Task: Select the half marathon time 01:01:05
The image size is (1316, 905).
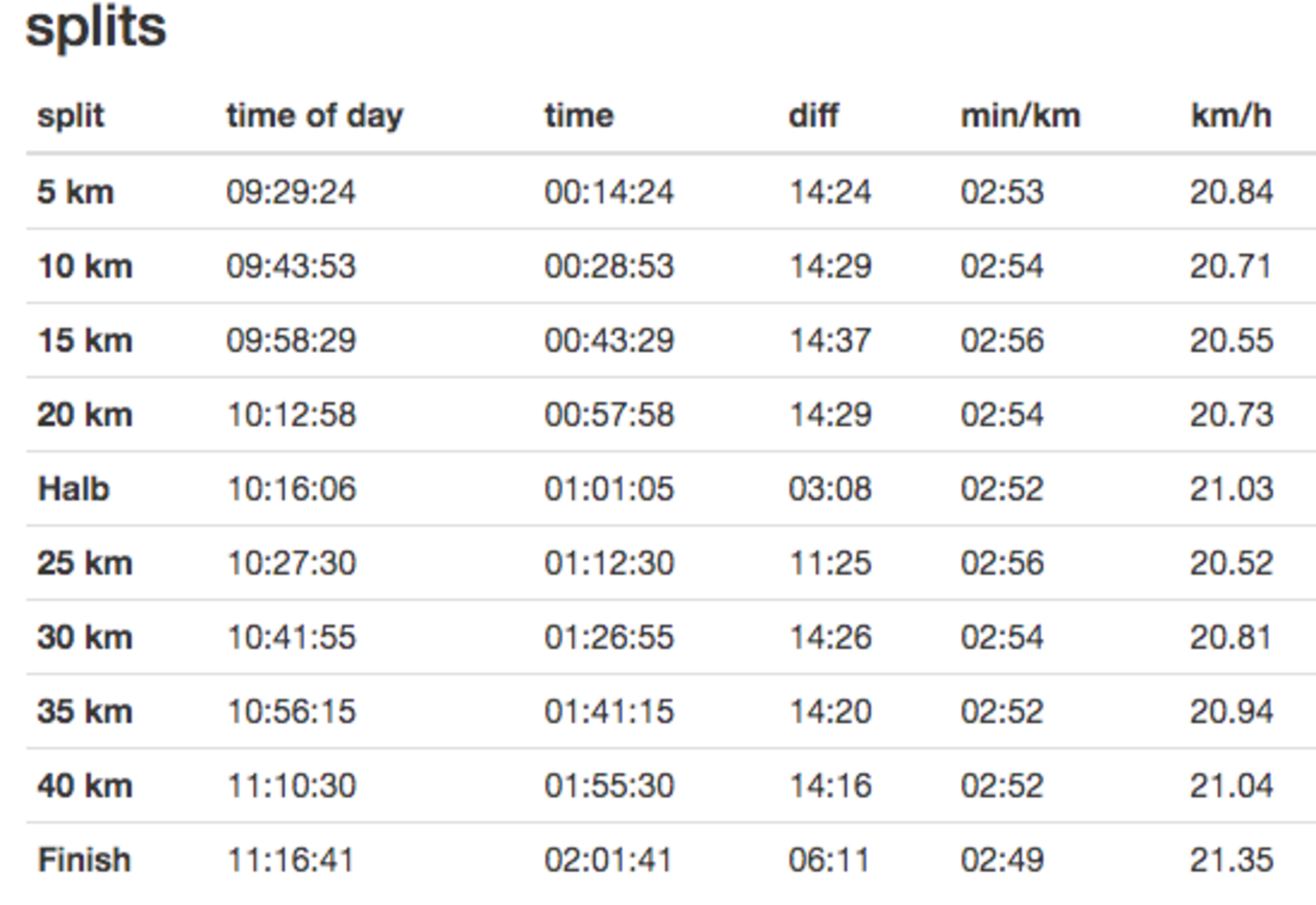Action: point(609,489)
